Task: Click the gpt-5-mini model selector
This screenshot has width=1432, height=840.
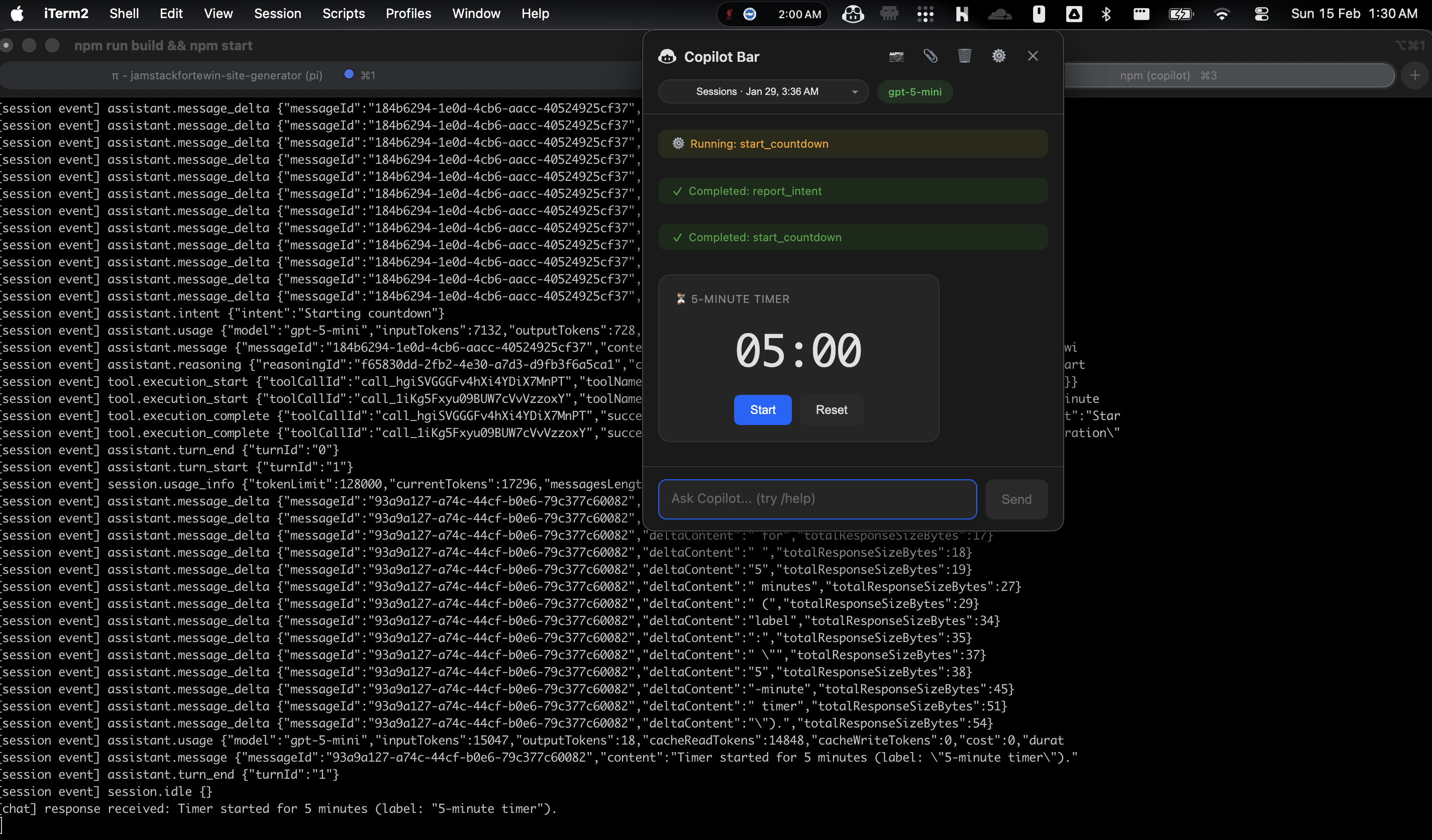Action: (914, 91)
